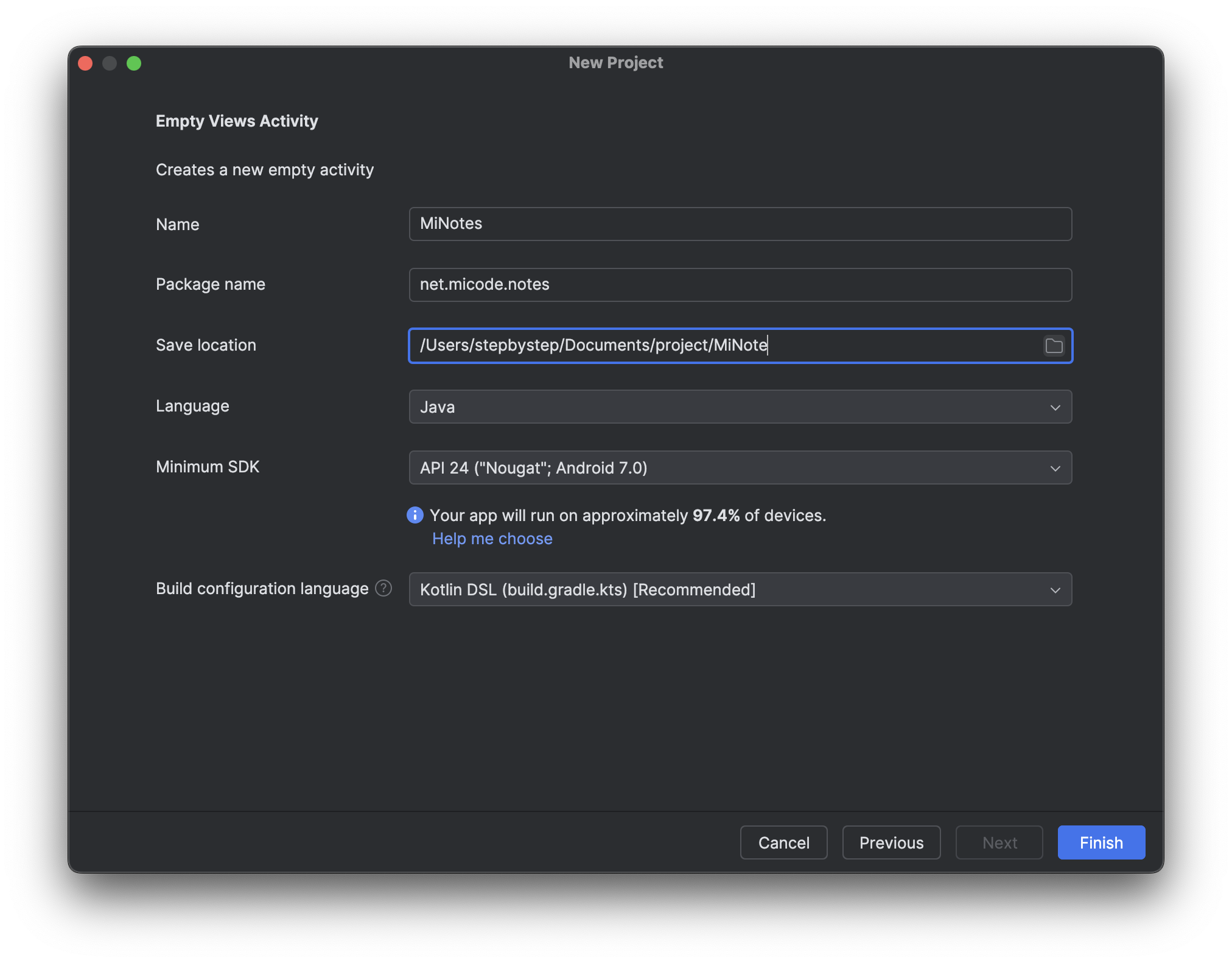Click the green zoom window button
The width and height of the screenshot is (1232, 963).
point(134,63)
